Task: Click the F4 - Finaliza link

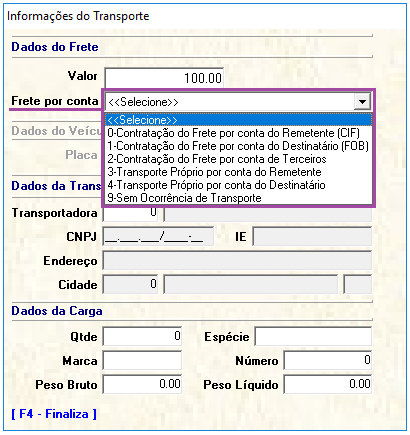Action: point(54,414)
